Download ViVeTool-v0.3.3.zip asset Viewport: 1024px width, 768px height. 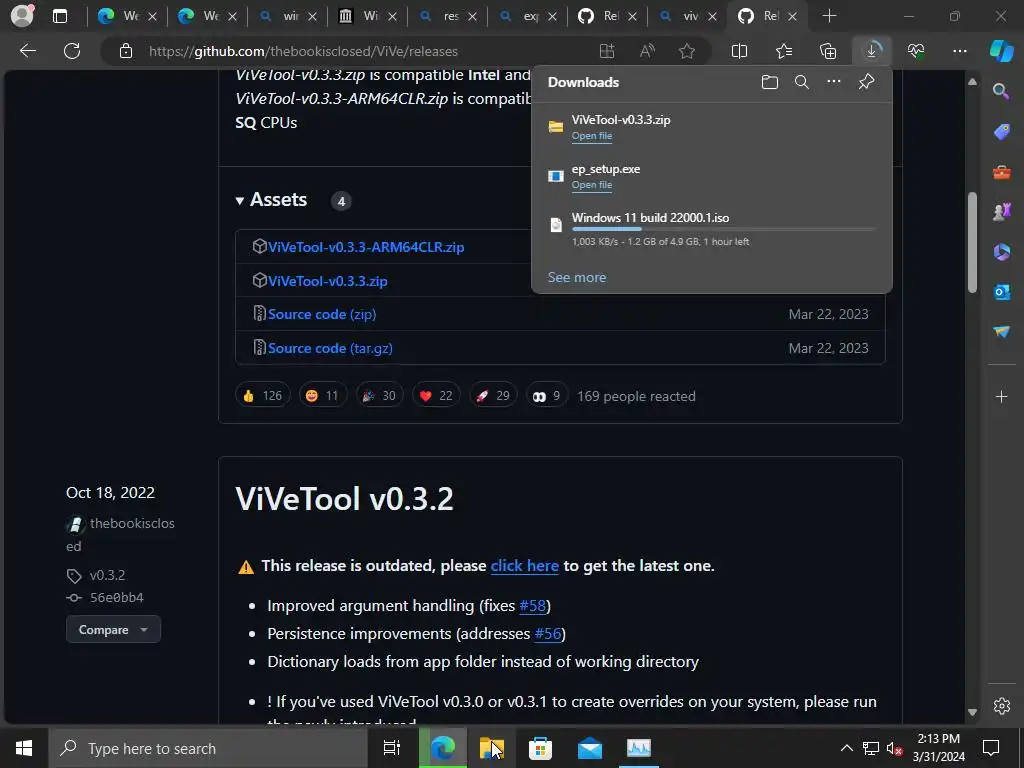pyautogui.click(x=327, y=281)
